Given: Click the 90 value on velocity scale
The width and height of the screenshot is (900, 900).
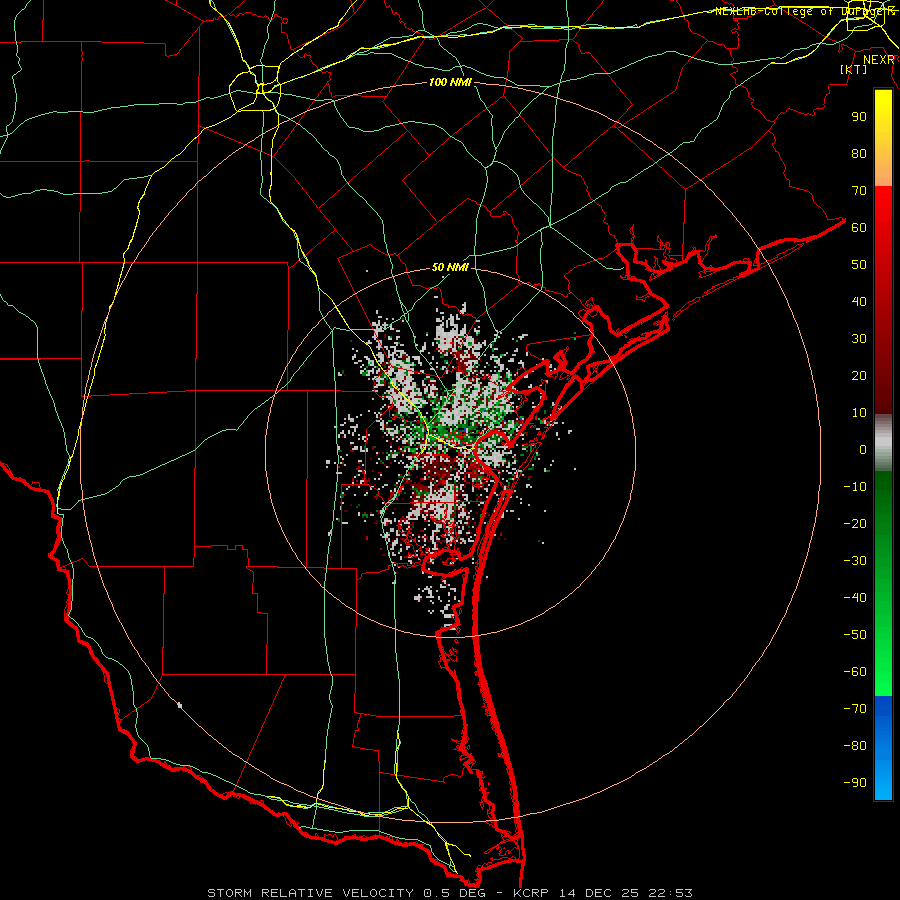Looking at the screenshot, I should pyautogui.click(x=859, y=117).
